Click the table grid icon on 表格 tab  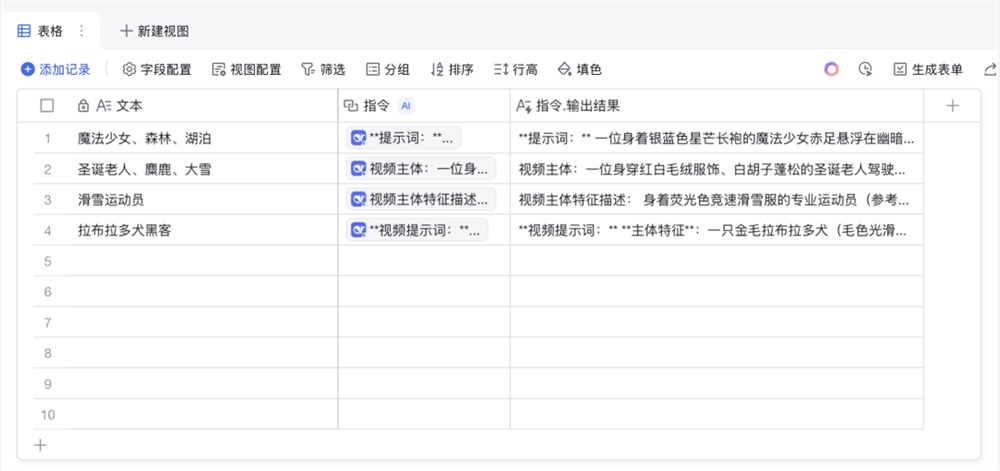coord(24,31)
